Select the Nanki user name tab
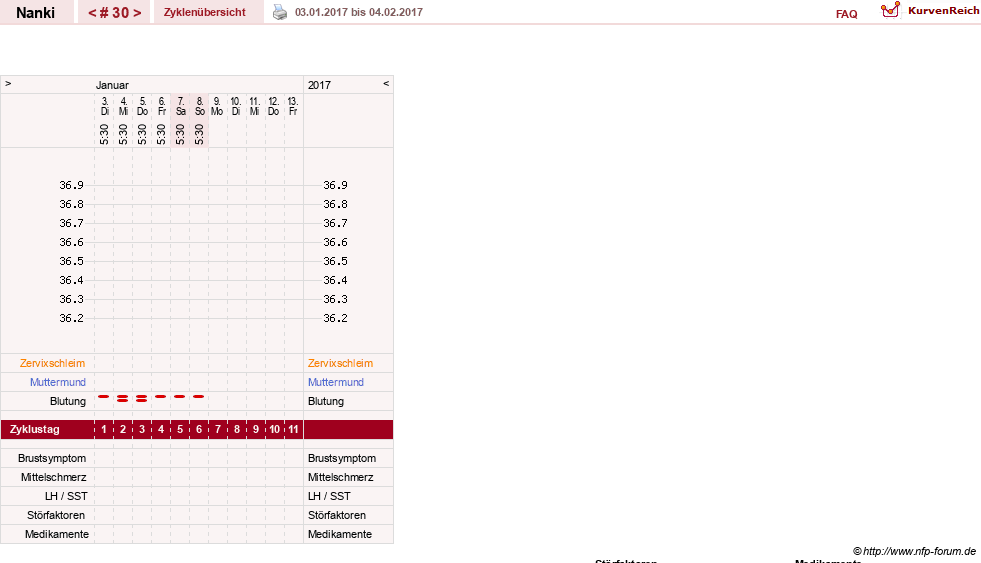 [36, 13]
